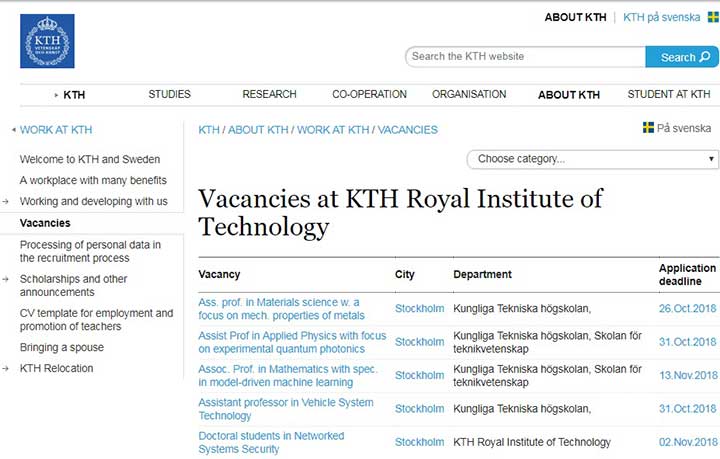Click 31.Oct.2018 deadline in Vehicle System row

[x=687, y=409]
